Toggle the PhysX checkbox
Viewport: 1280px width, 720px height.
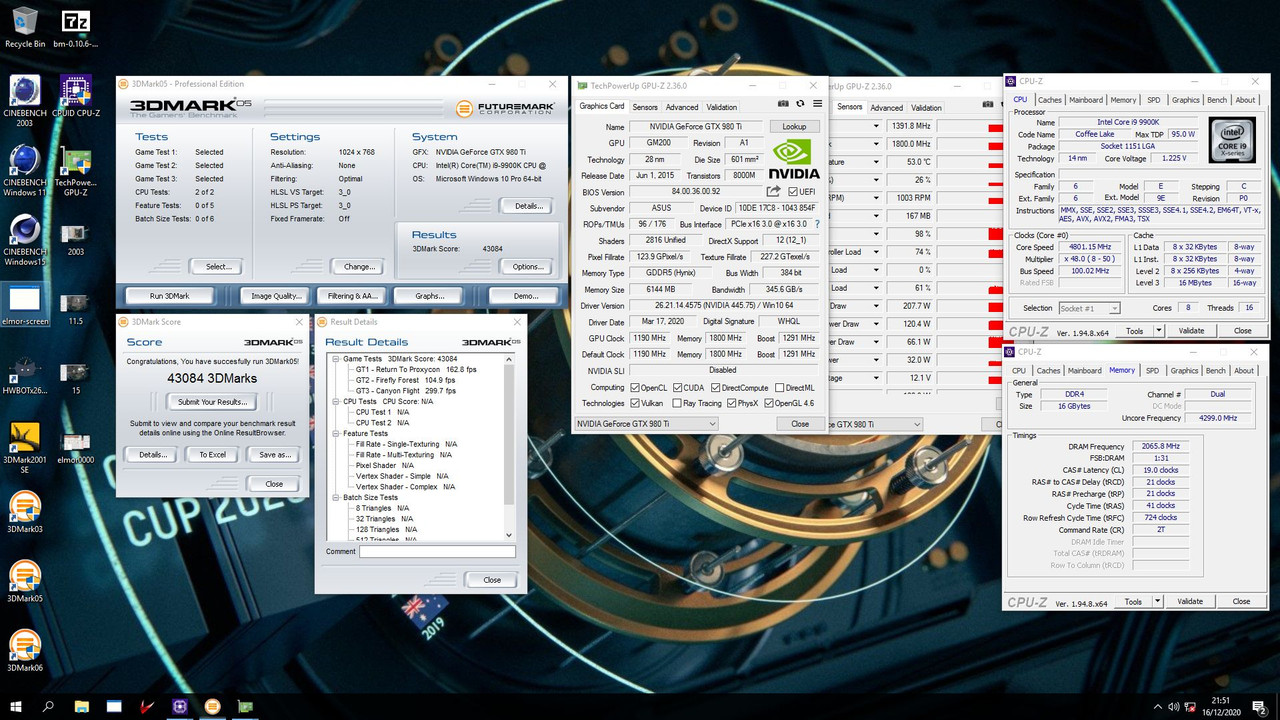click(x=732, y=403)
